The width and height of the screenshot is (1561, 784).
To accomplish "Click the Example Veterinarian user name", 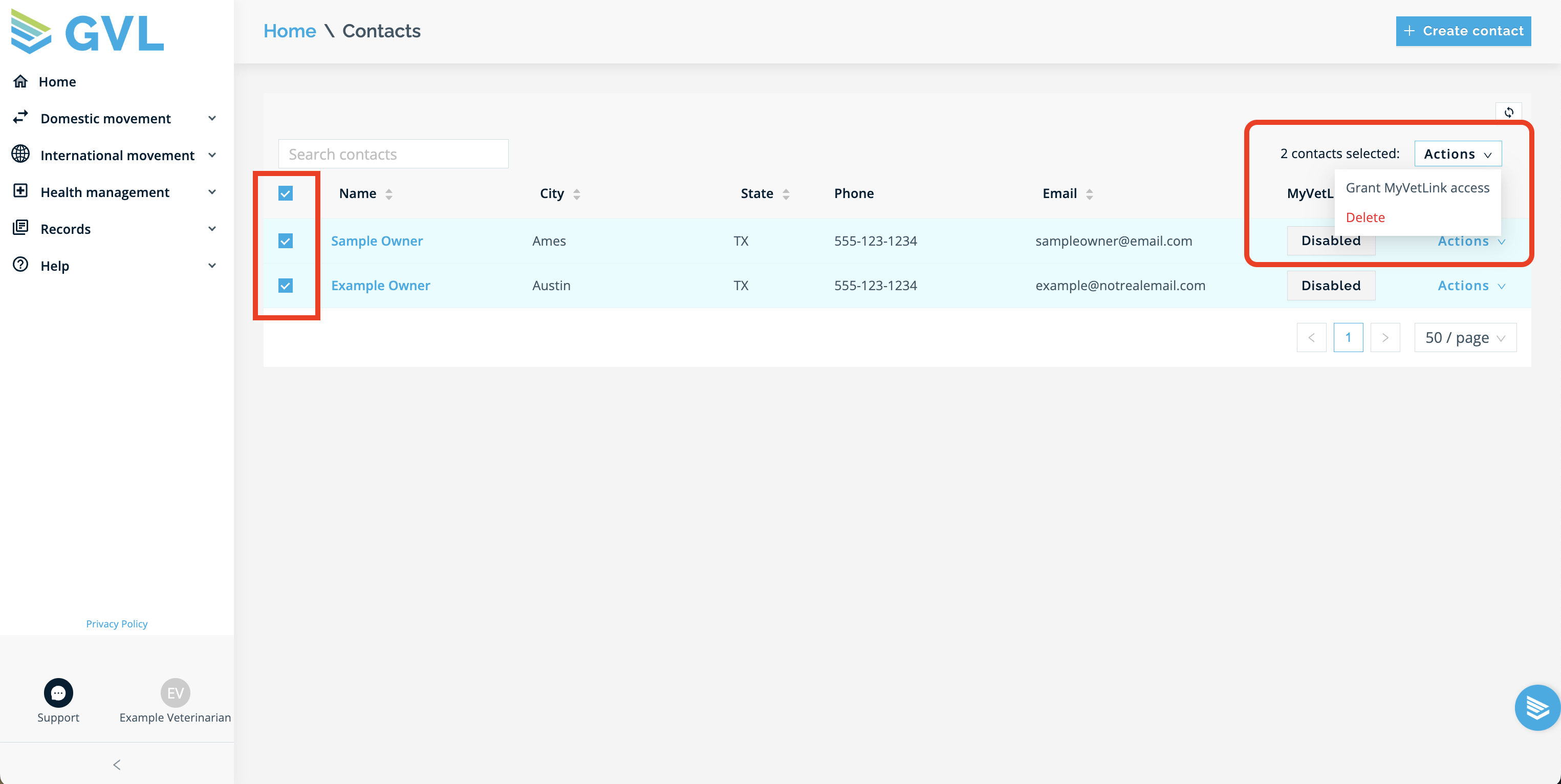I will [175, 717].
